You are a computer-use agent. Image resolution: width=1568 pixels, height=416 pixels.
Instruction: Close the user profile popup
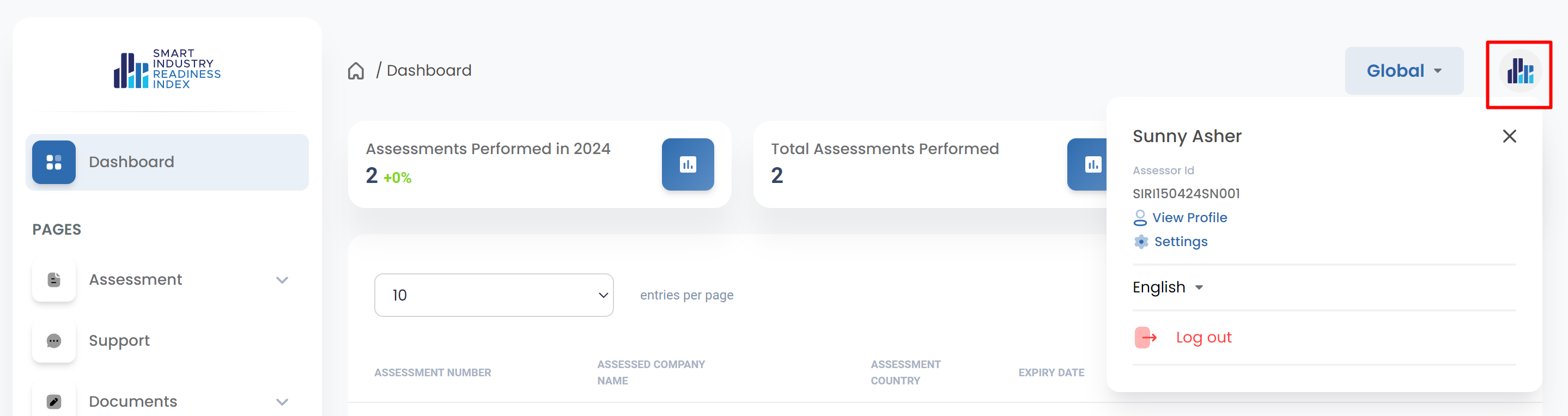[x=1509, y=136]
